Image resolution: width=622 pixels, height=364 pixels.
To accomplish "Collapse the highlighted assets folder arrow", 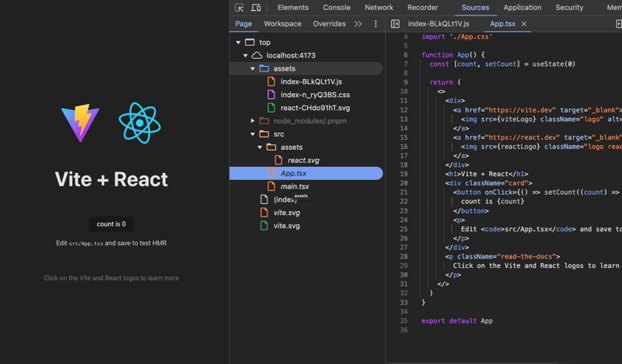I will point(252,69).
